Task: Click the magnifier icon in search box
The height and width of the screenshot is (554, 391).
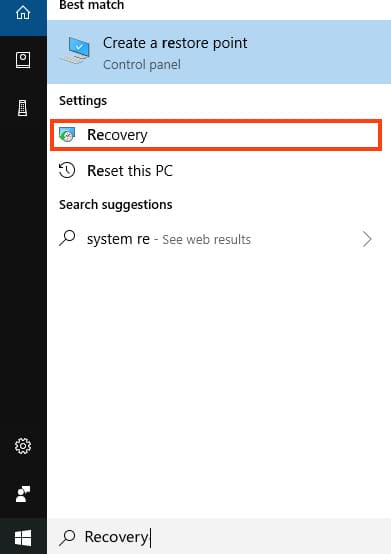Action: click(67, 537)
